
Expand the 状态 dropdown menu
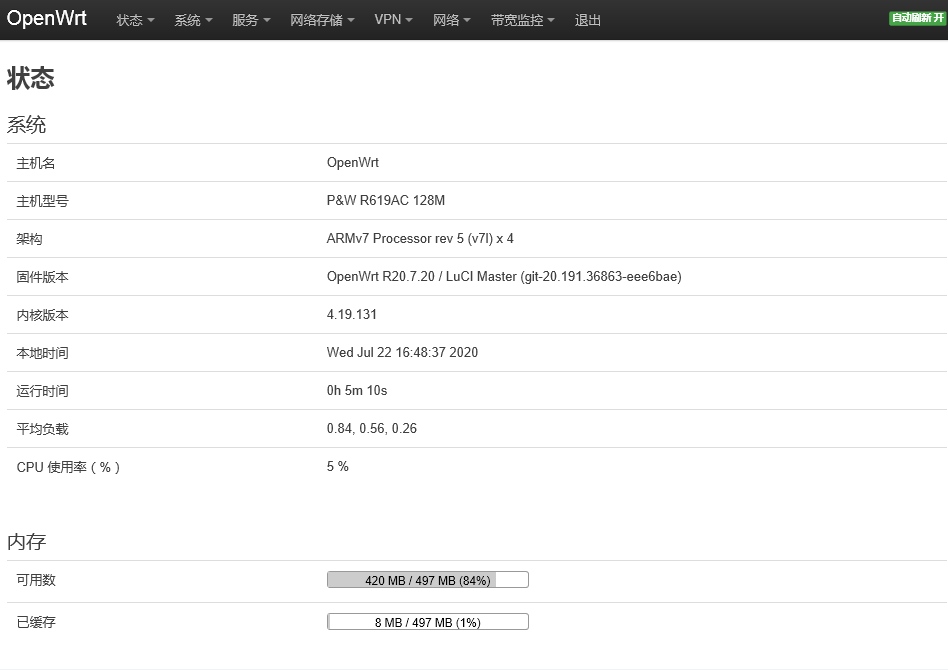pyautogui.click(x=135, y=20)
